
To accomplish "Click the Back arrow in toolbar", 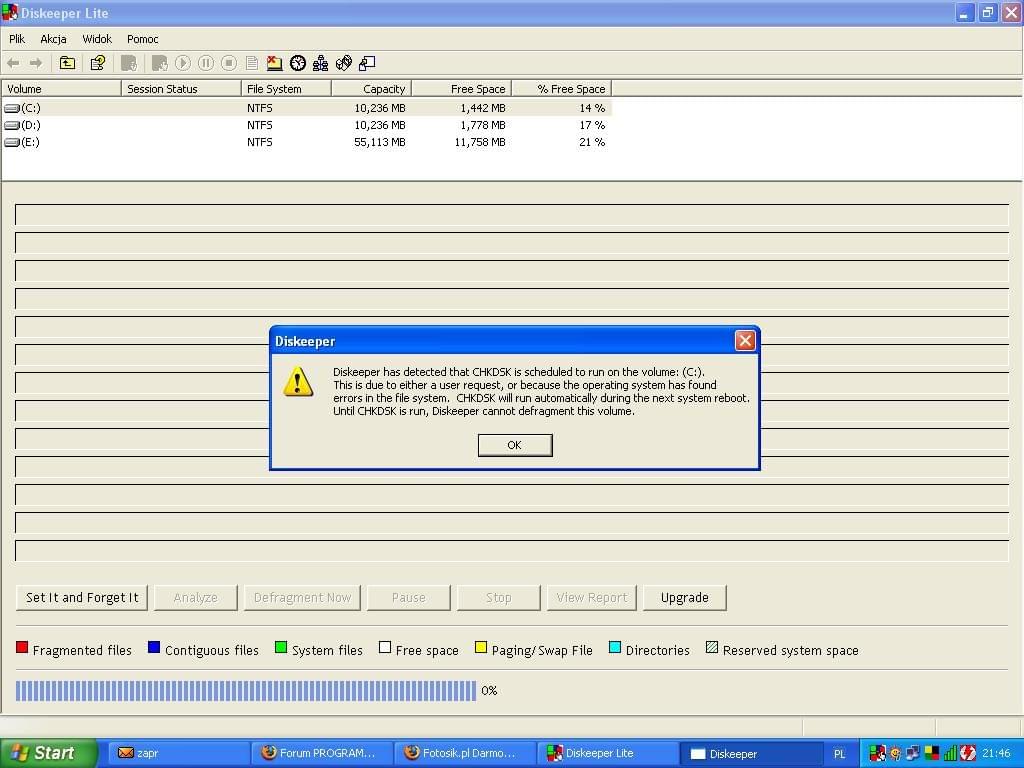I will point(13,63).
